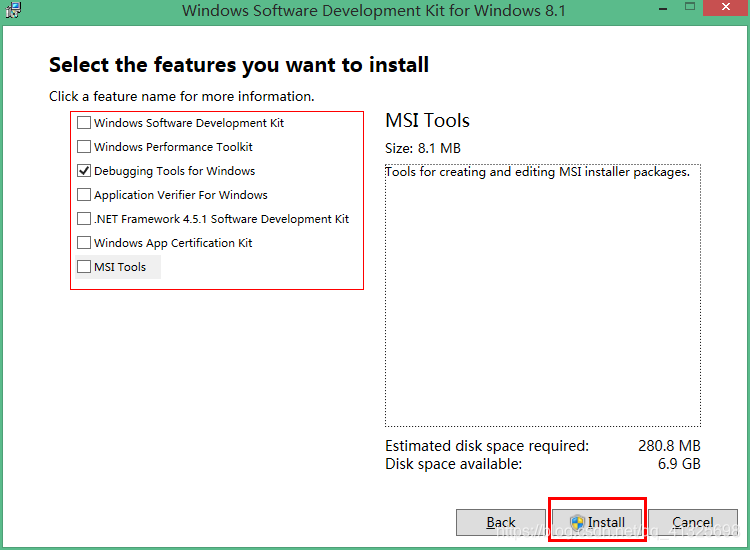Viewport: 750px width, 550px height.
Task: Select the Windows App Certification Kit label
Action: (x=173, y=243)
